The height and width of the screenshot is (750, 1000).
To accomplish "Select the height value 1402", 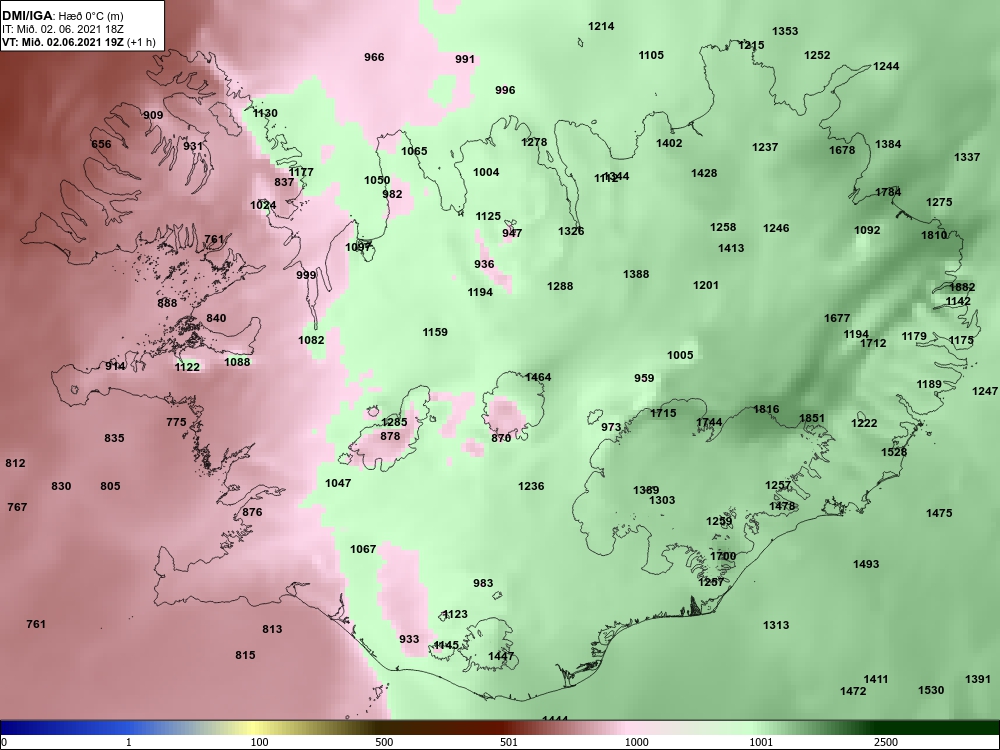I will 669,143.
